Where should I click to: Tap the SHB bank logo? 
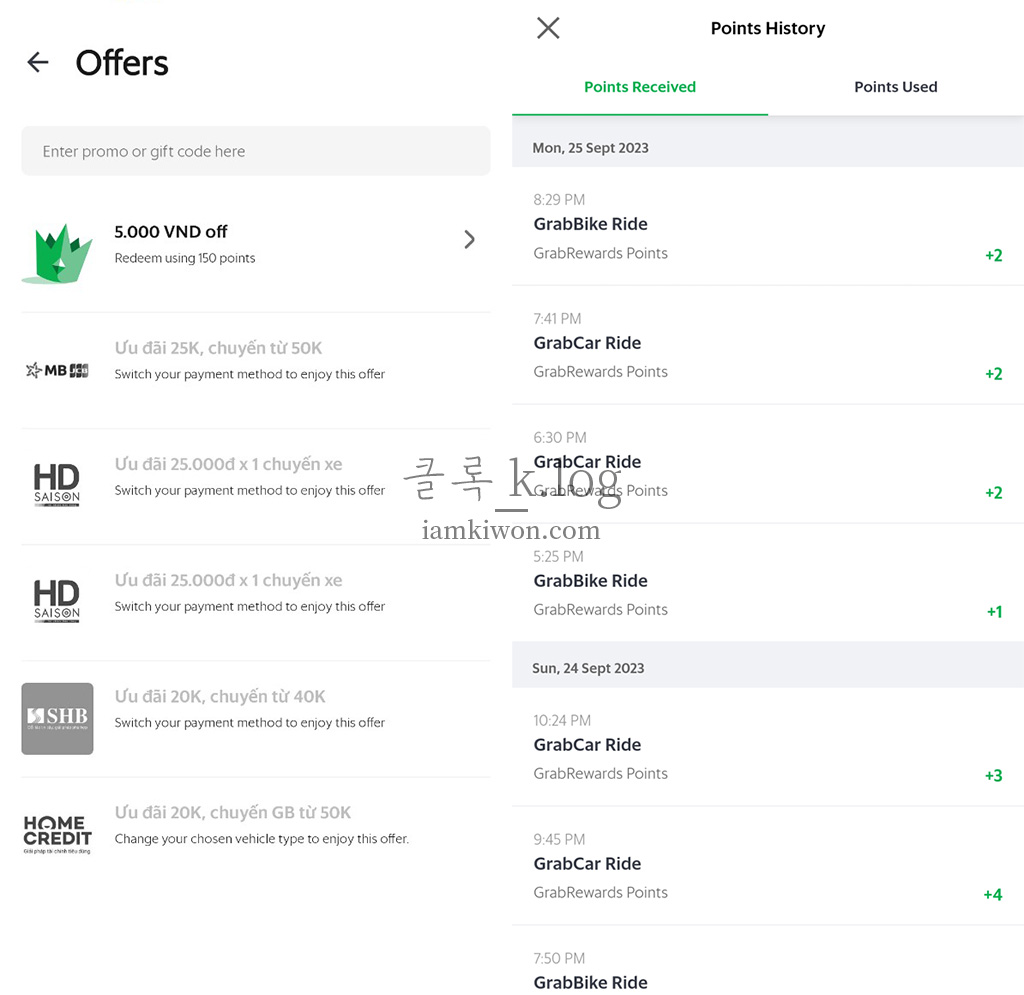click(57, 718)
